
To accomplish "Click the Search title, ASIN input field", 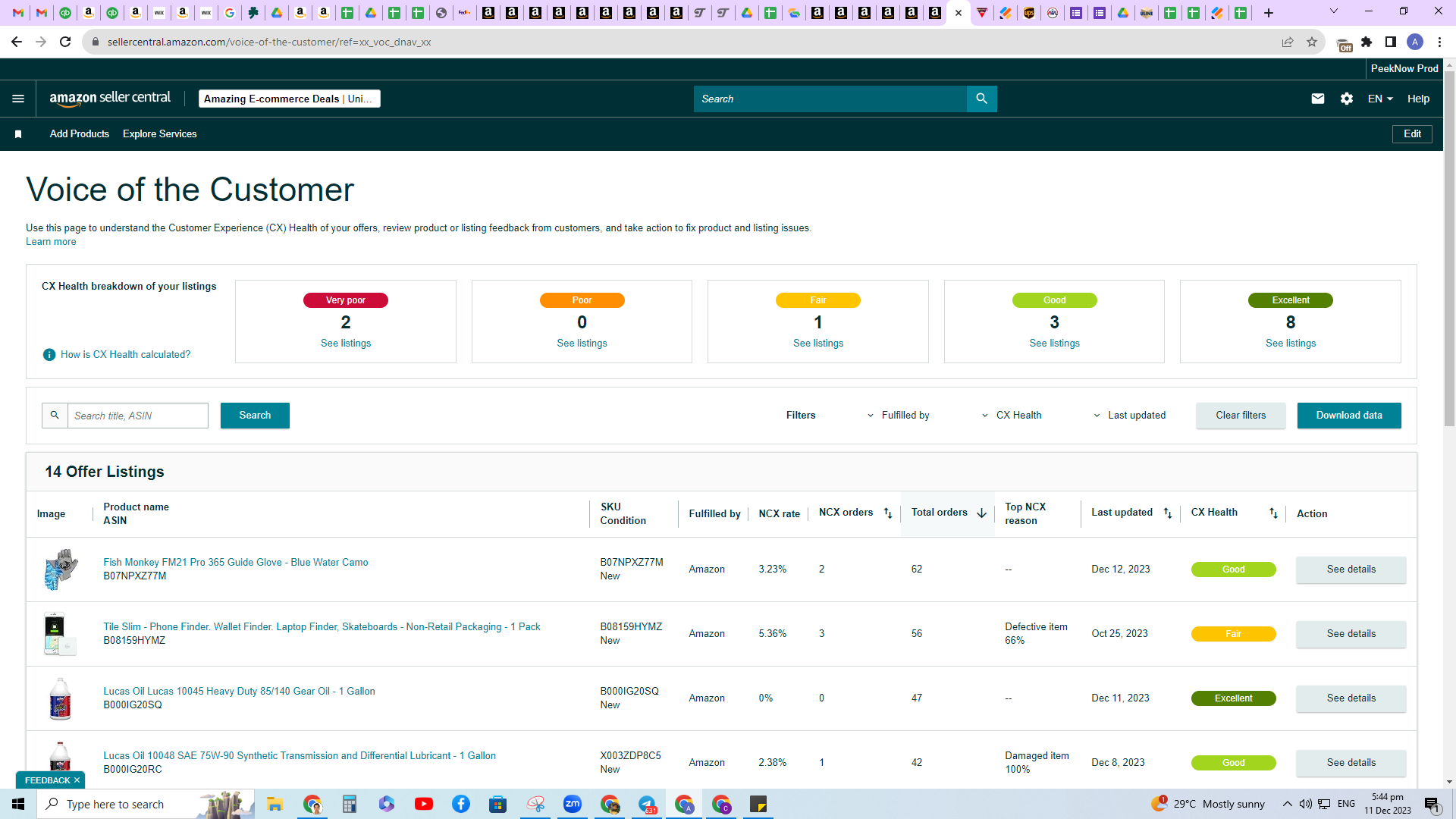I will 138,416.
